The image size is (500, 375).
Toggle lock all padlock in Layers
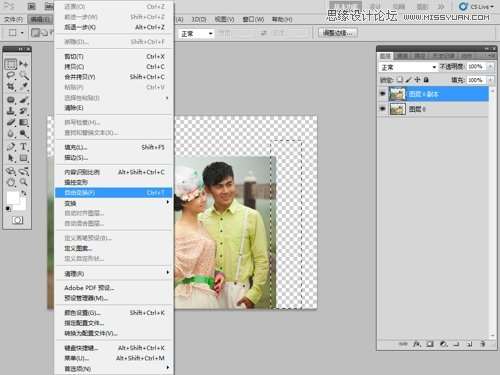(426, 80)
